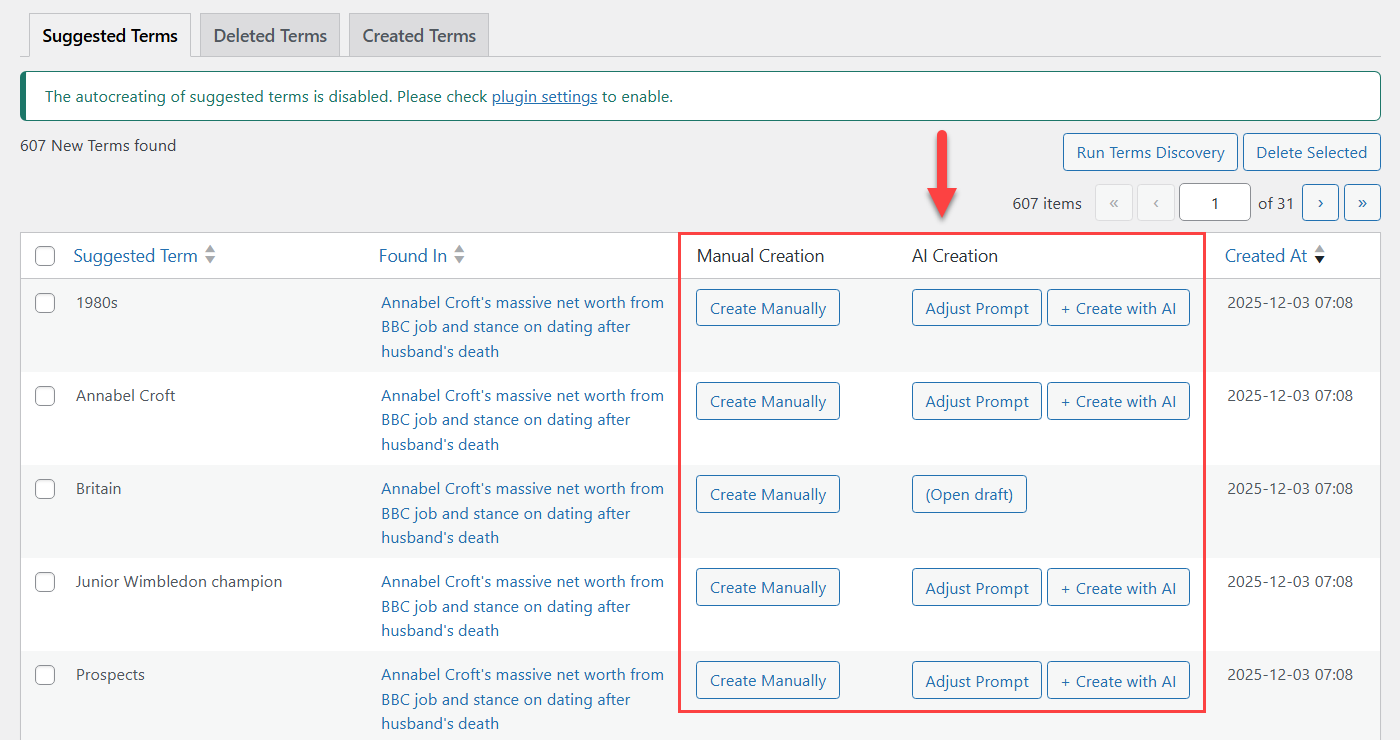Create the Annabel Croft term manually
This screenshot has height=740, width=1400.
767,400
